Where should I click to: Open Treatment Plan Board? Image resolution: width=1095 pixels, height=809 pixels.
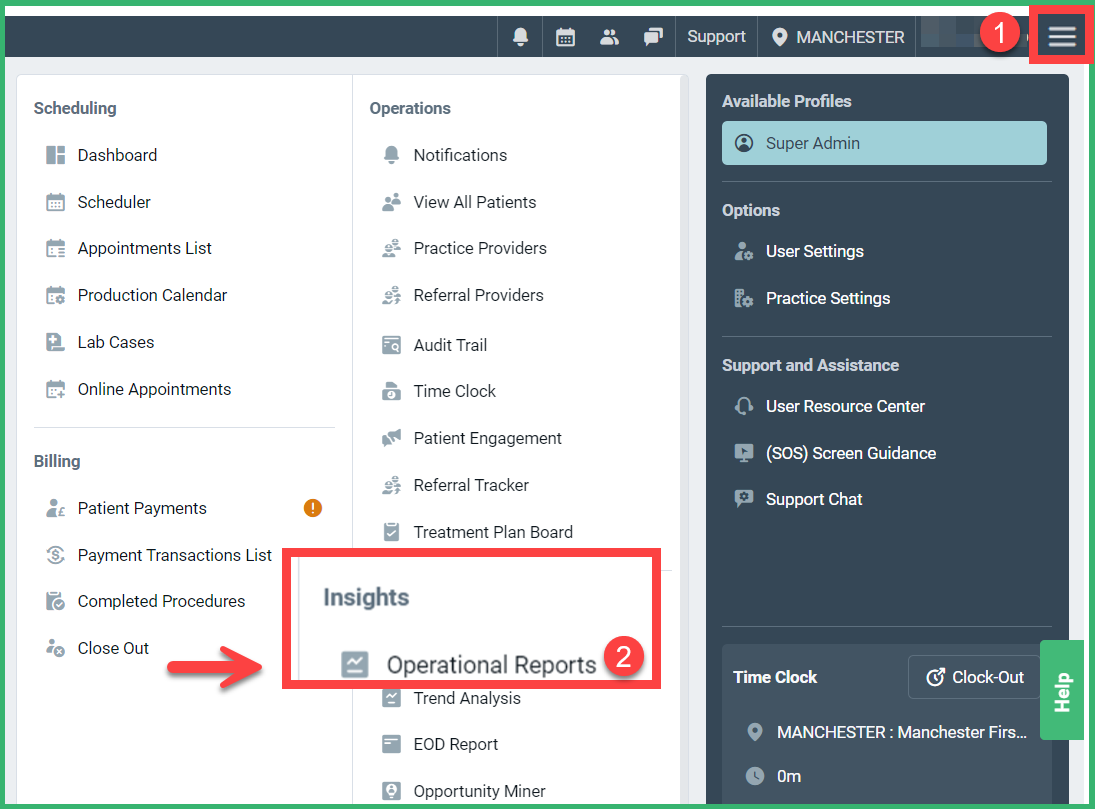coord(493,532)
